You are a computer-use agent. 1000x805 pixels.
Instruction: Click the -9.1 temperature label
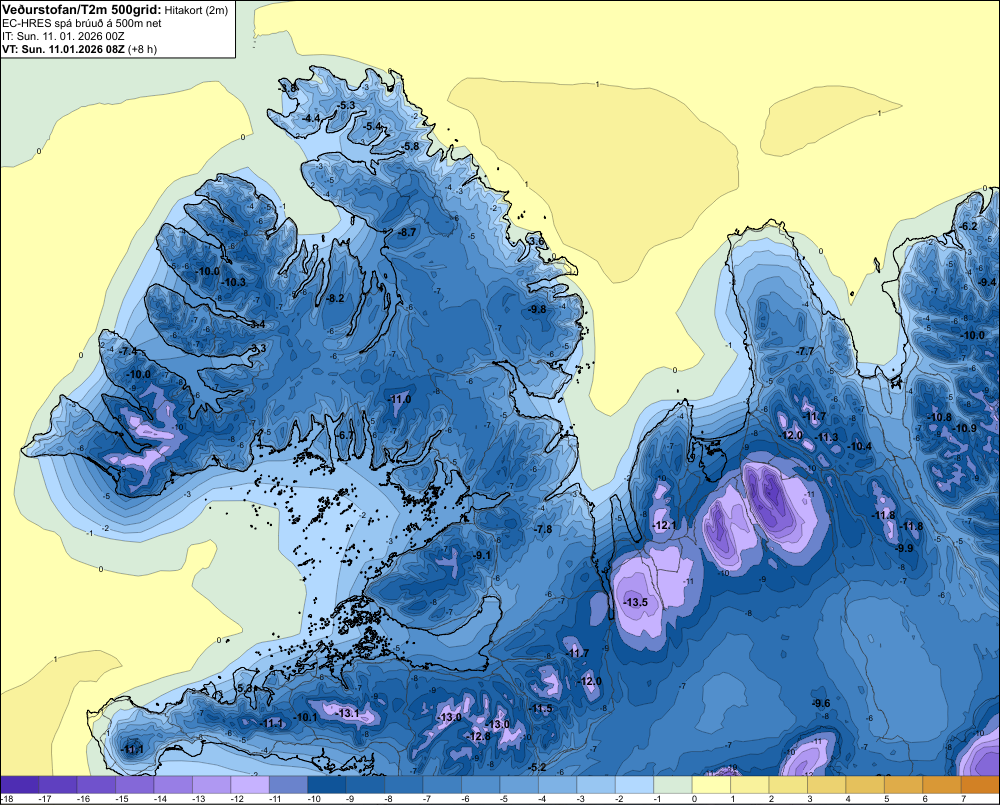pyautogui.click(x=482, y=556)
